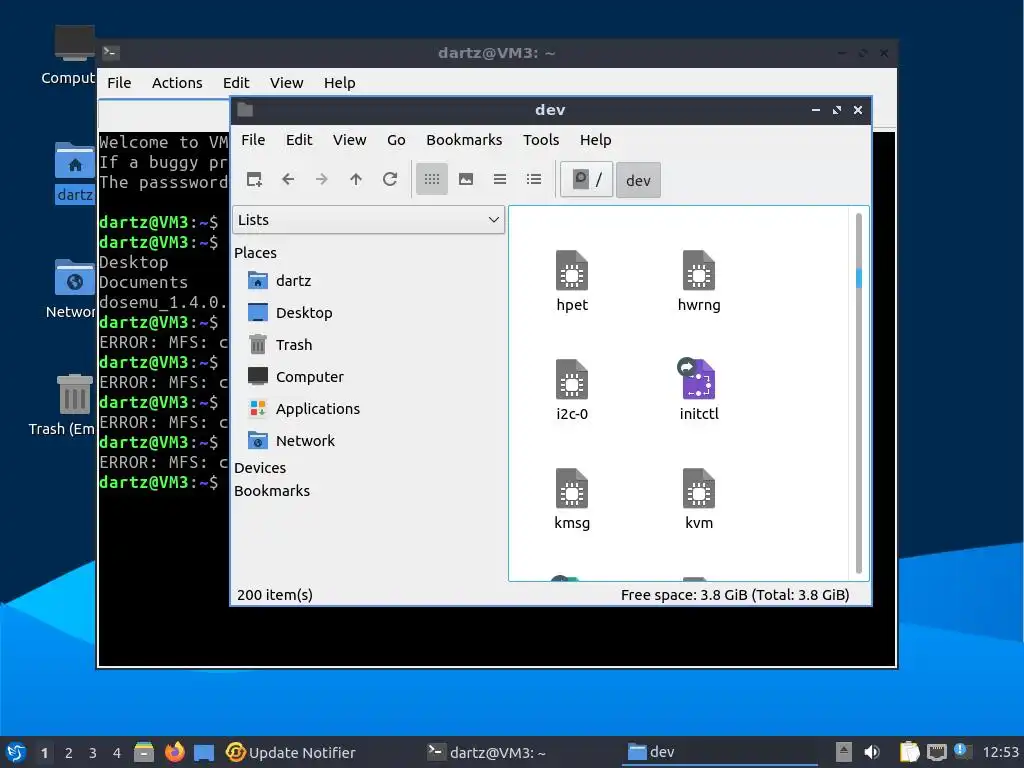Open the terminal's View menu
Viewport: 1024px width, 768px height.
pyautogui.click(x=287, y=83)
